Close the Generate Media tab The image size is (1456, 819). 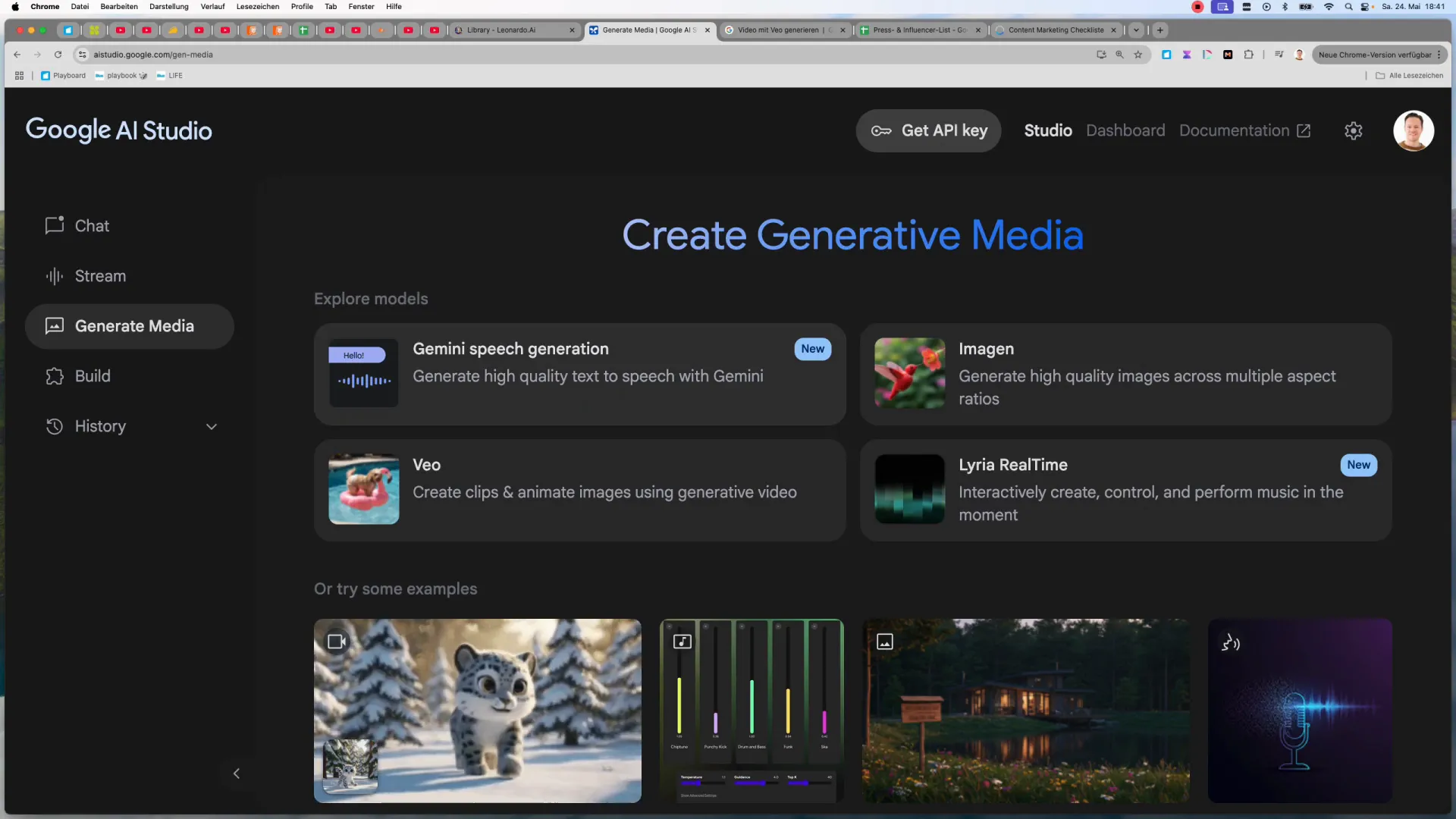pos(708,30)
